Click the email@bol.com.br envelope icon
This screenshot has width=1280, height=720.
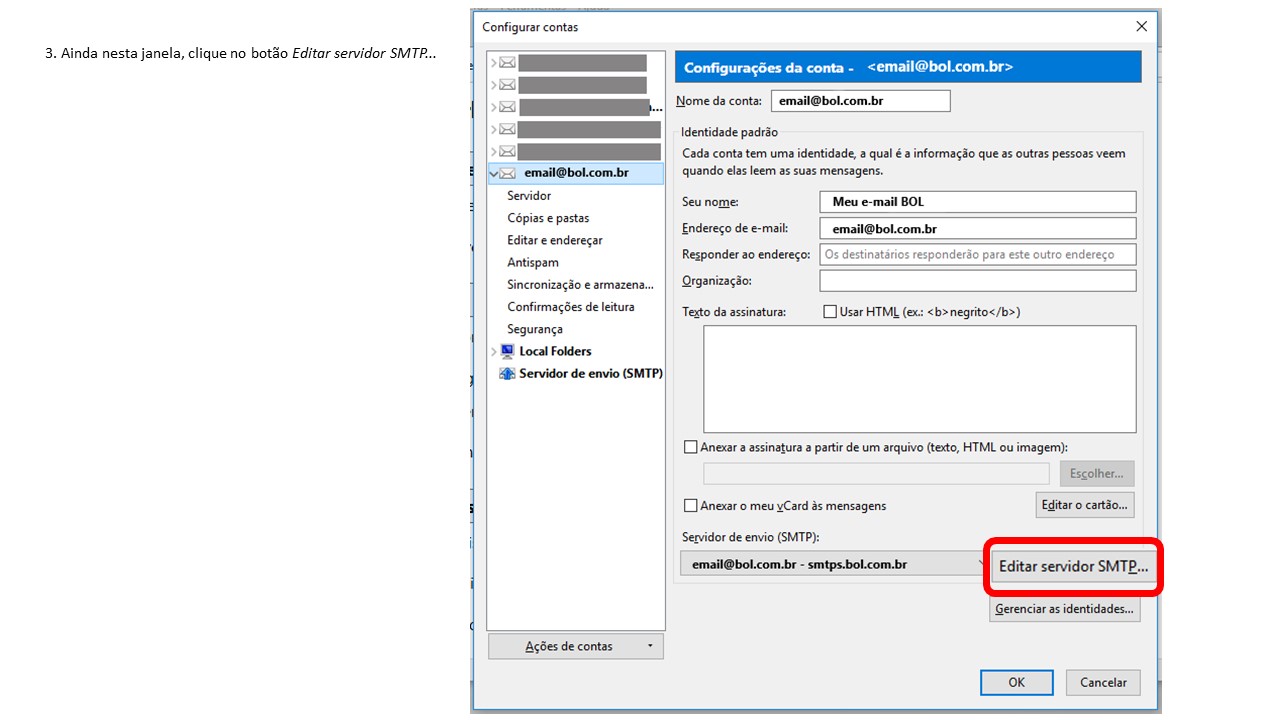(508, 173)
